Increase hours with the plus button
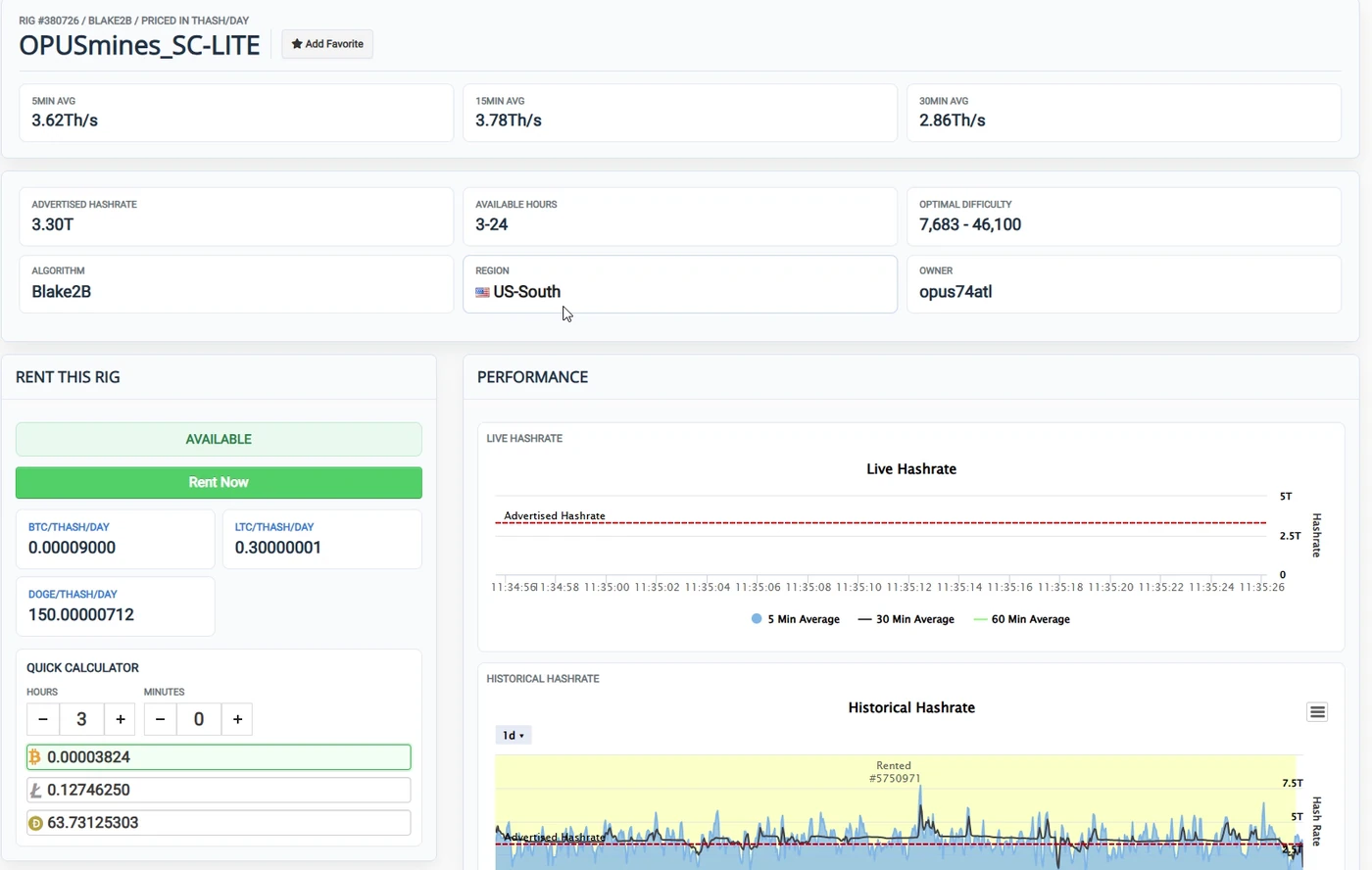 coord(120,719)
